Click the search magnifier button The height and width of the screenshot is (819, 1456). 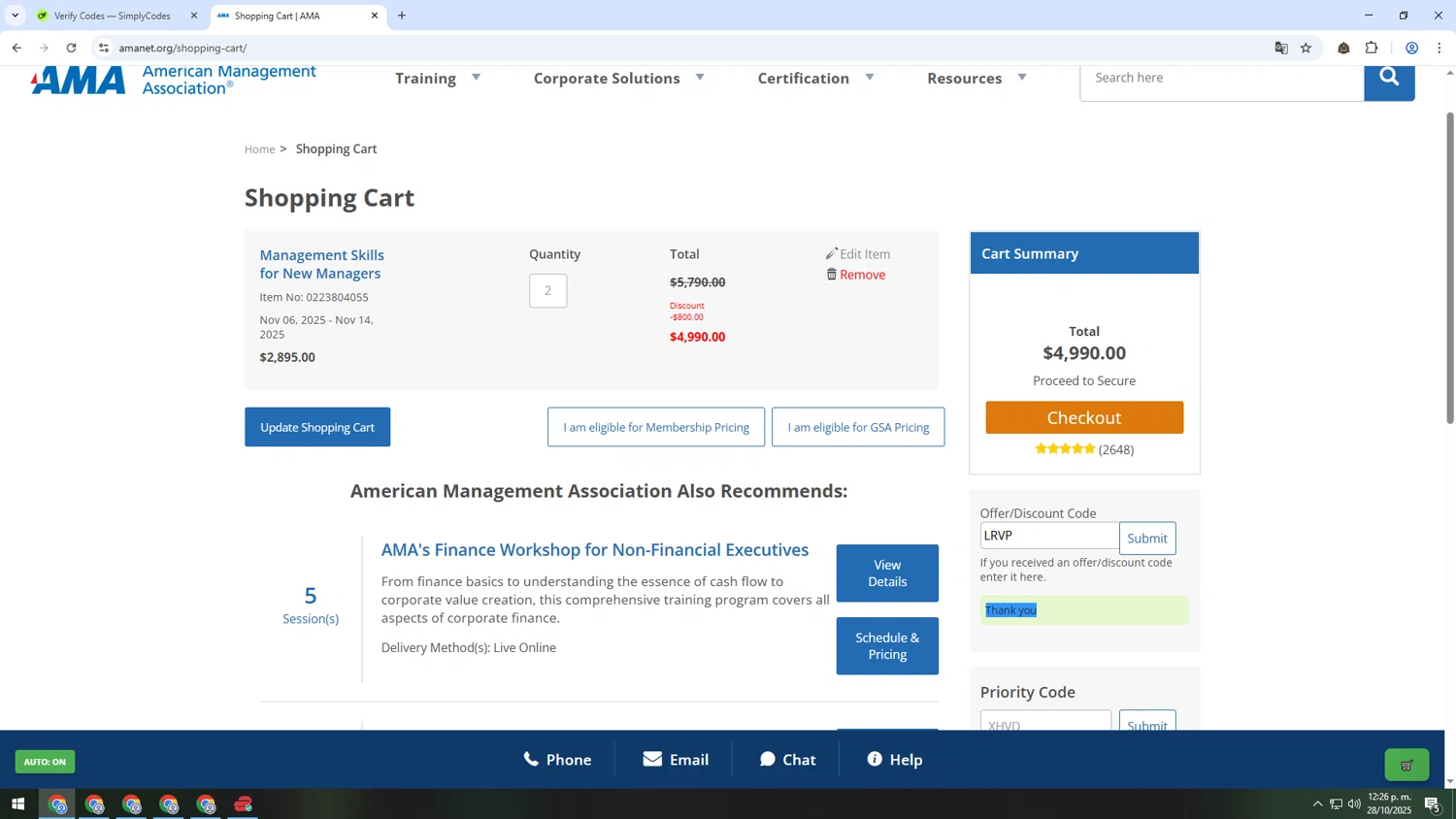pos(1389,81)
